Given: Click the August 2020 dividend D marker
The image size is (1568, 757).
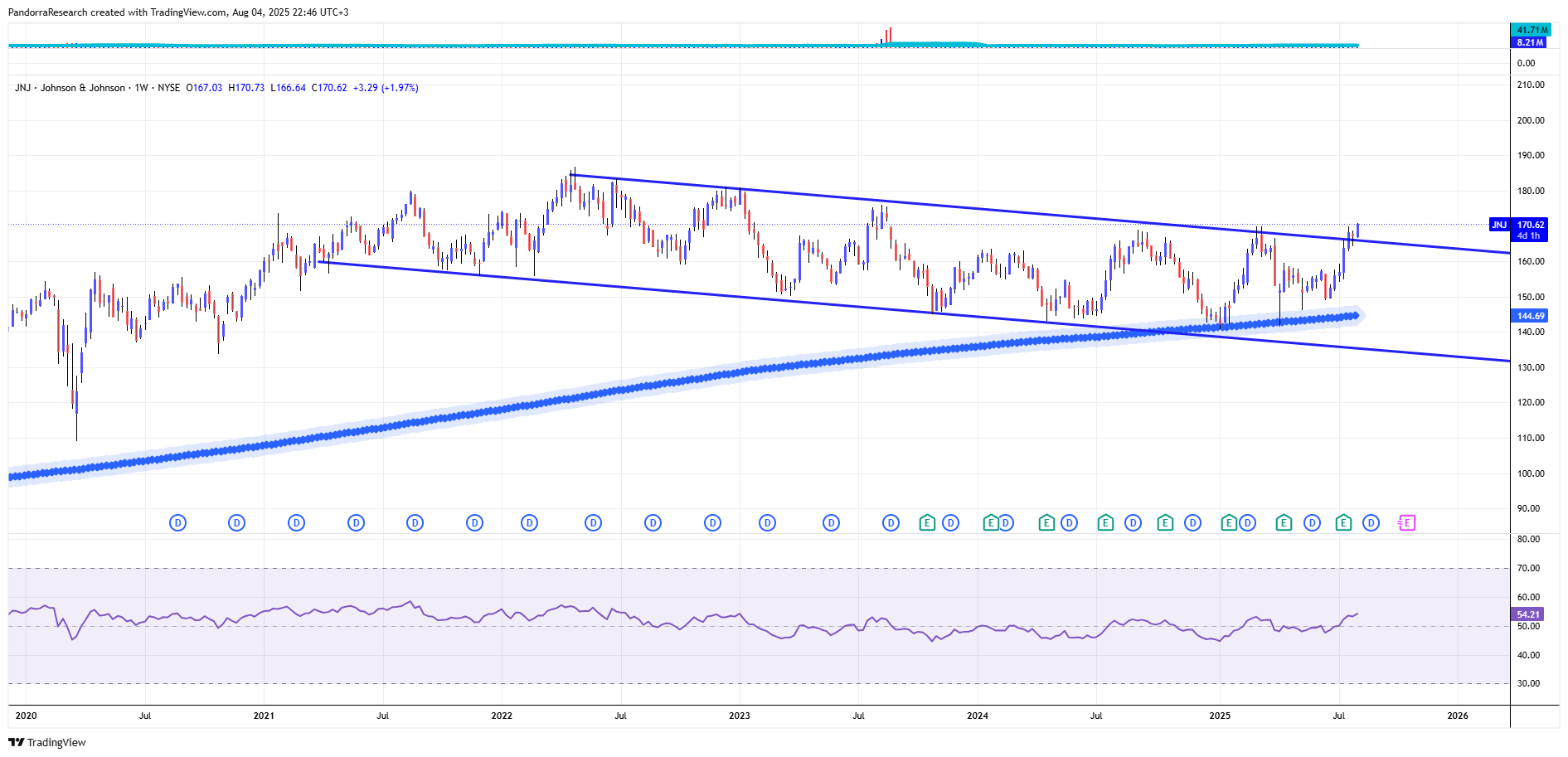Looking at the screenshot, I should click(177, 523).
